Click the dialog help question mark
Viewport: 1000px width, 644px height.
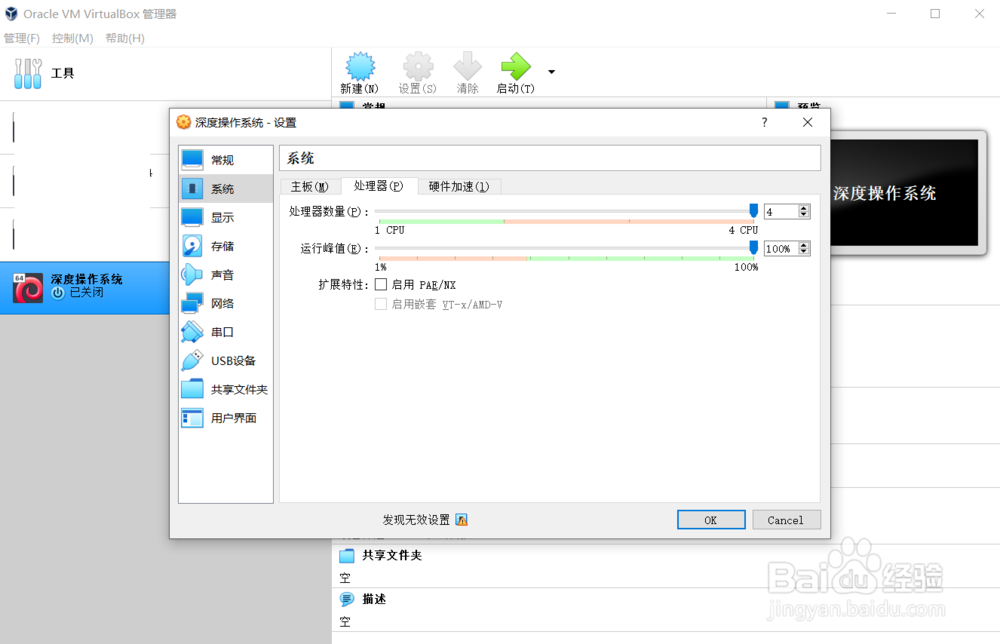pos(765,122)
